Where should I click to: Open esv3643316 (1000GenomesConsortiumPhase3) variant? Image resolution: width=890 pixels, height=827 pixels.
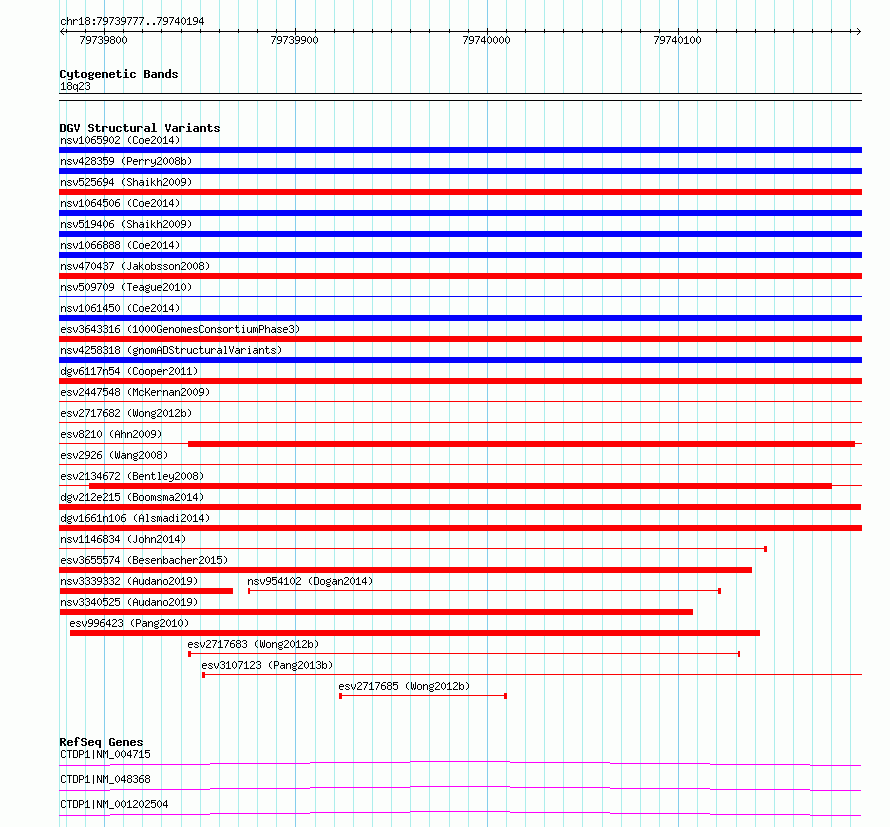tap(180, 329)
